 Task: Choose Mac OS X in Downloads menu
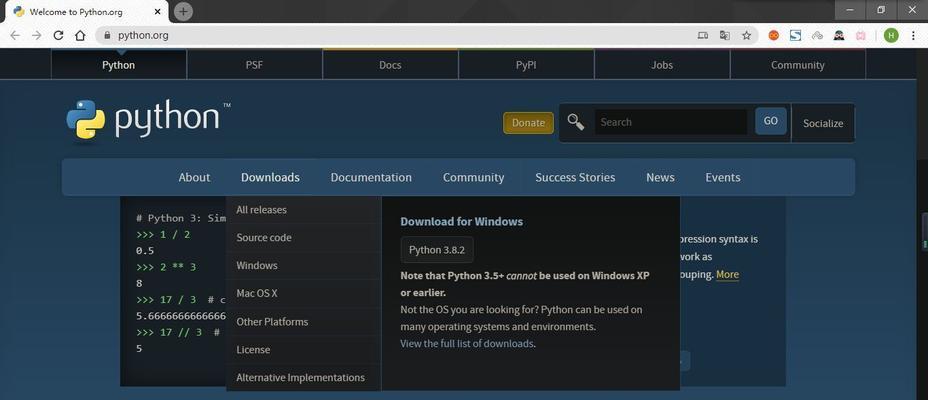click(303, 293)
